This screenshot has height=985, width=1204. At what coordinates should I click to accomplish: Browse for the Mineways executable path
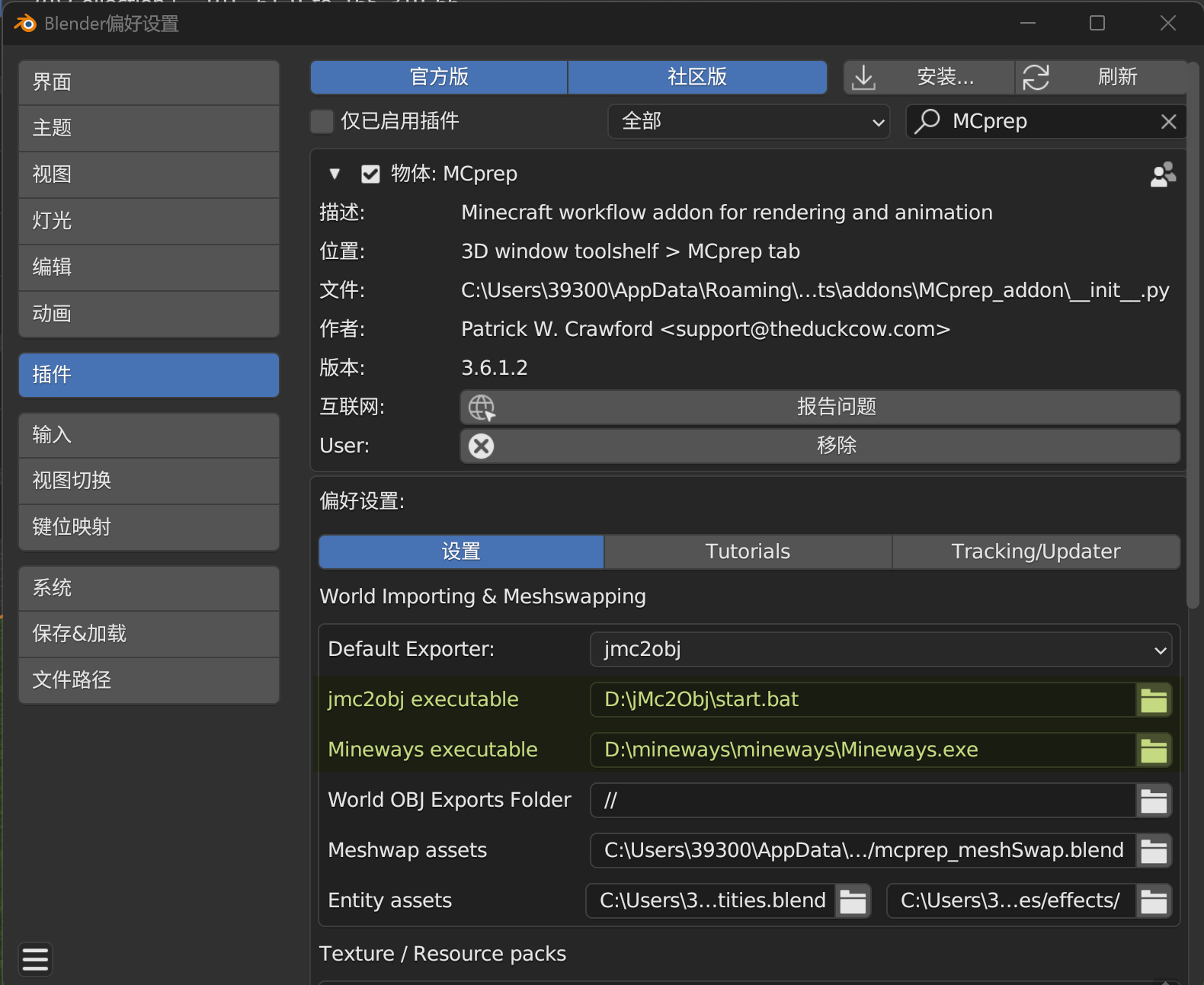pos(1153,750)
